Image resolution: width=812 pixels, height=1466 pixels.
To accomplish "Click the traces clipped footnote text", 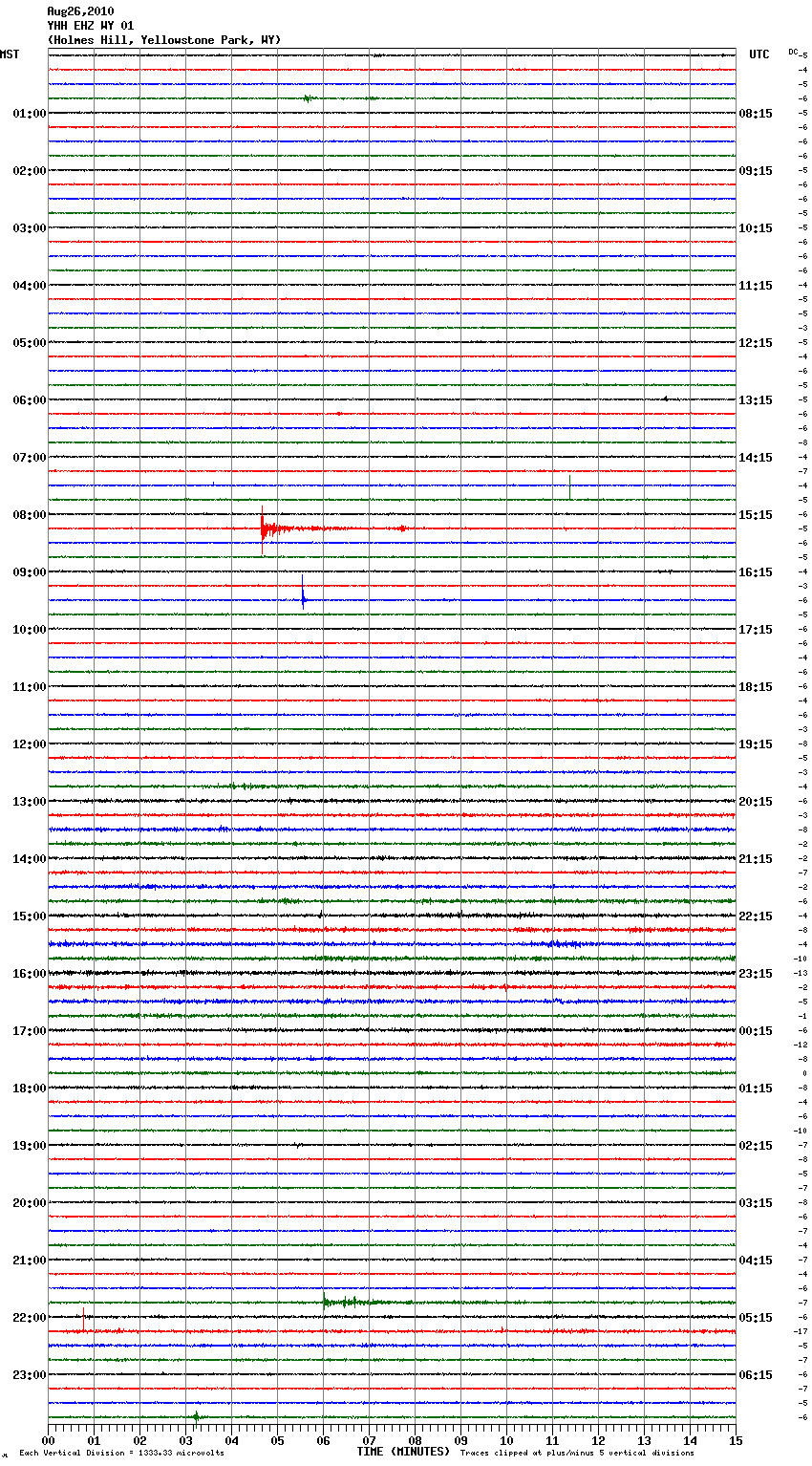I will 577,1453.
